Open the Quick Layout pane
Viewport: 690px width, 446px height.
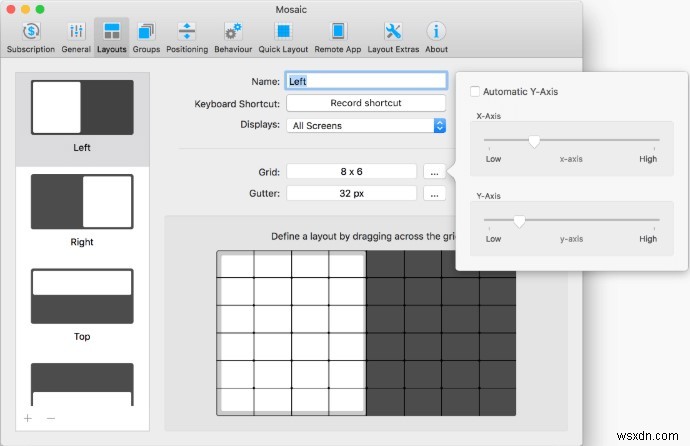pos(284,37)
